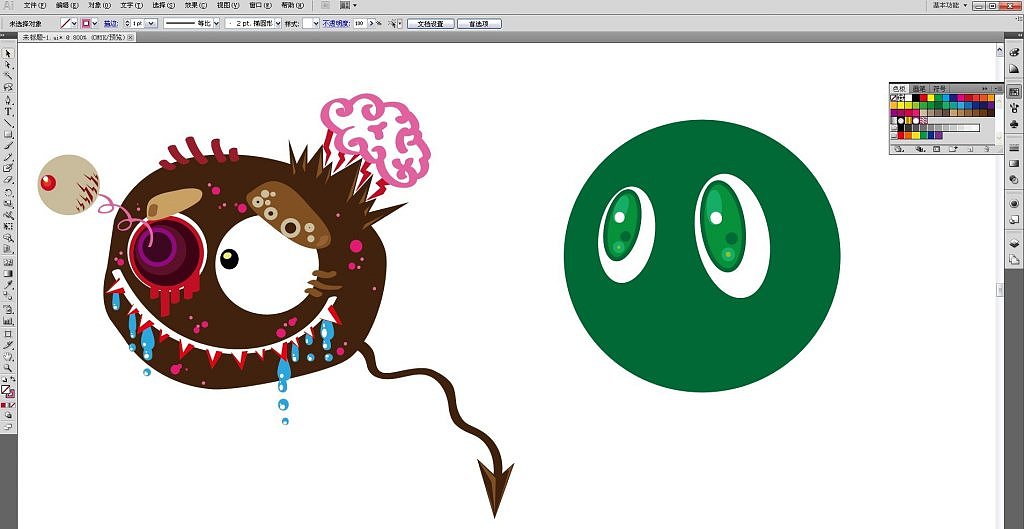Select the Eraser tool

pos(8,179)
